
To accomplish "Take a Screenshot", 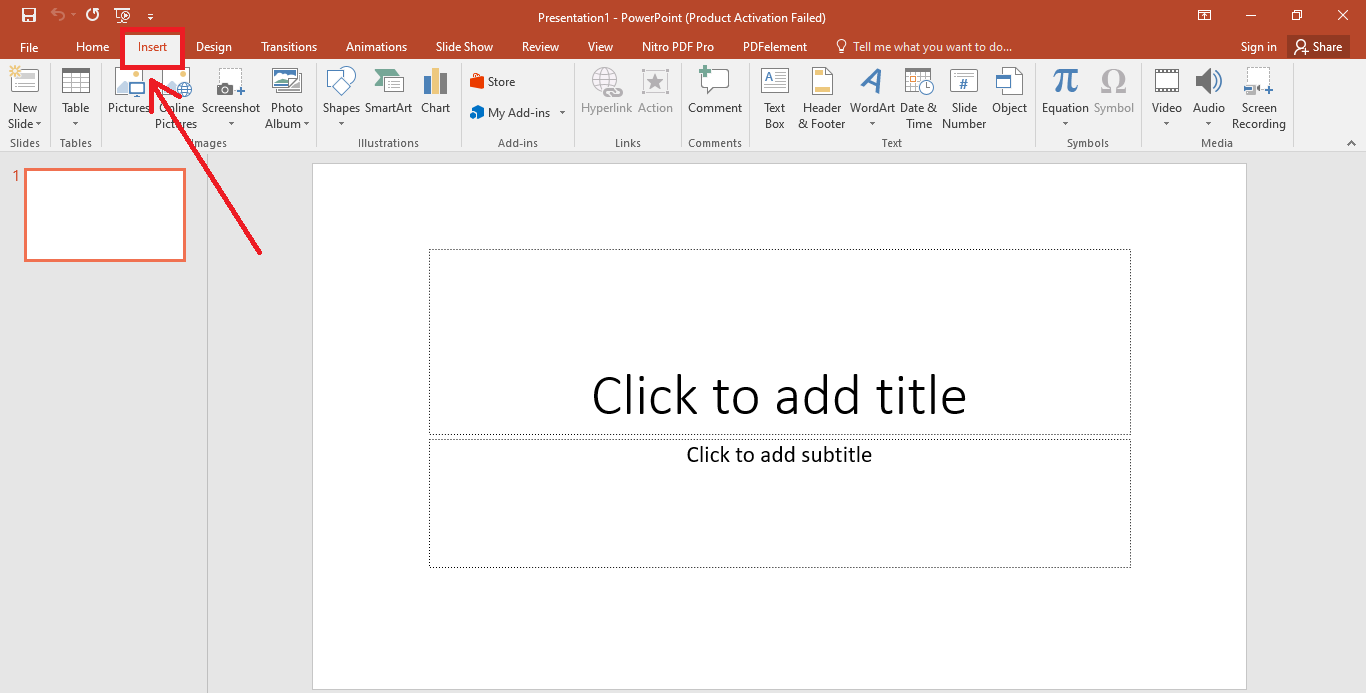I will [x=231, y=97].
